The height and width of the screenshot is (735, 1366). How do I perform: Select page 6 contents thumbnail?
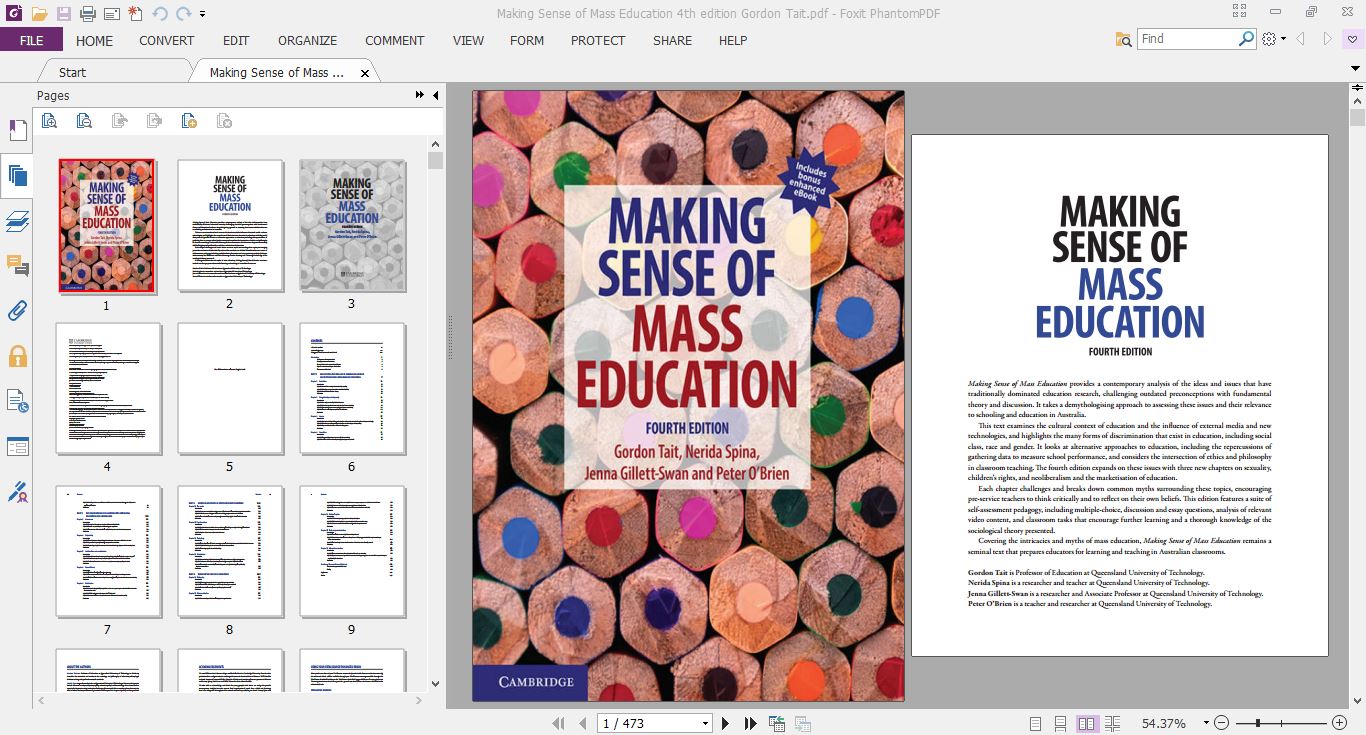click(351, 388)
